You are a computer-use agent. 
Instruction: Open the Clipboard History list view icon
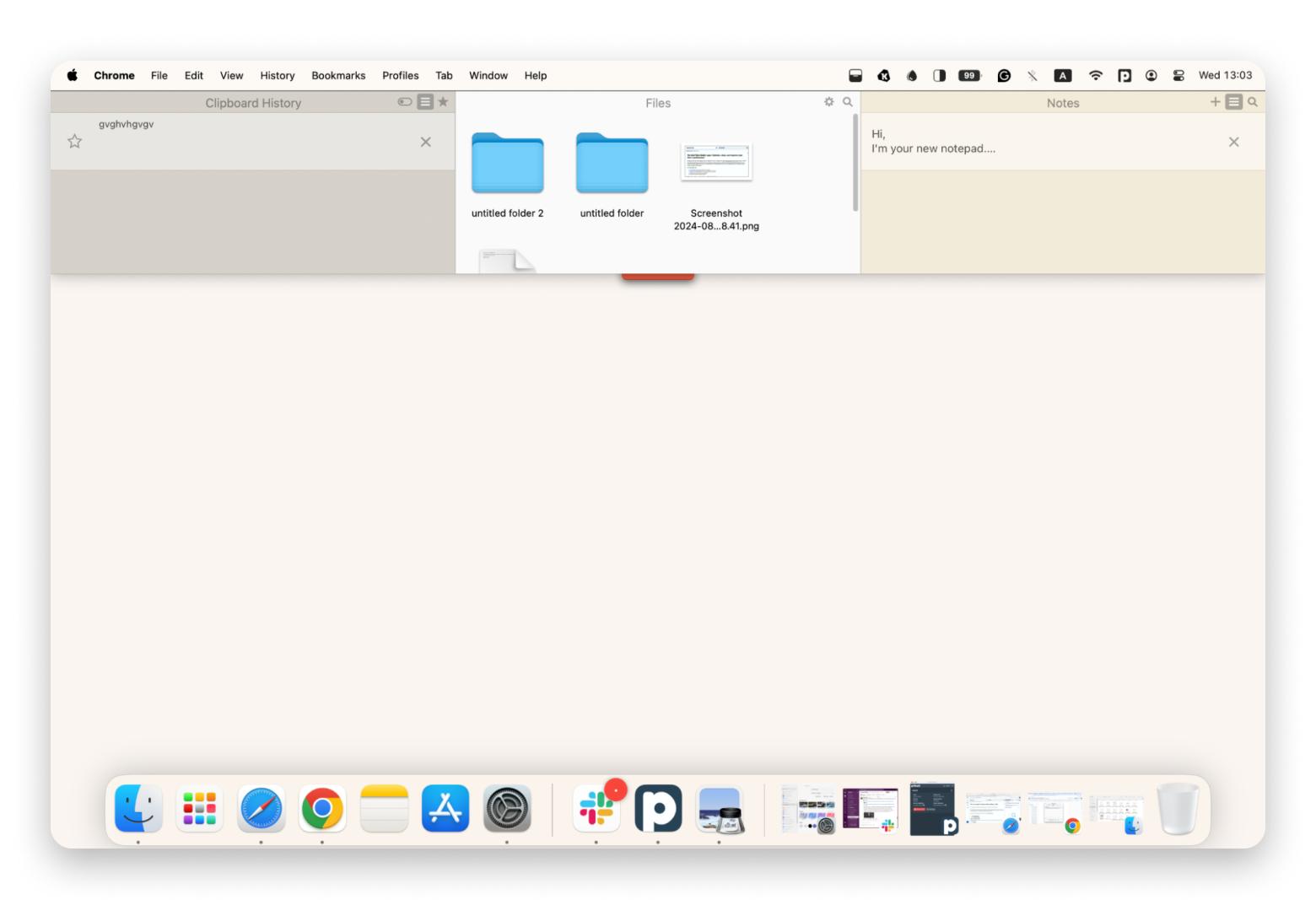click(425, 102)
